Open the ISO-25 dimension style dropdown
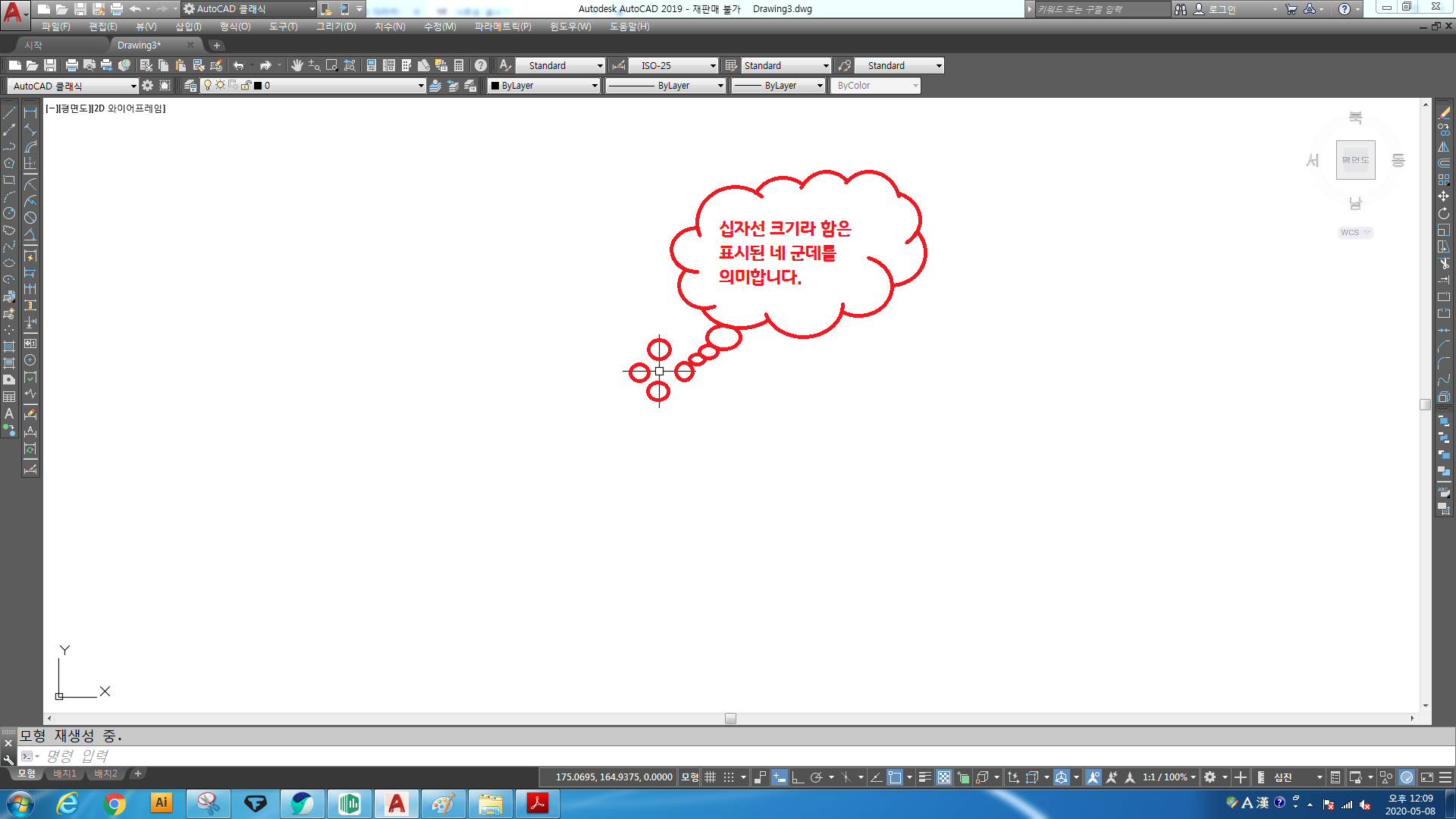1456x819 pixels. pyautogui.click(x=713, y=66)
